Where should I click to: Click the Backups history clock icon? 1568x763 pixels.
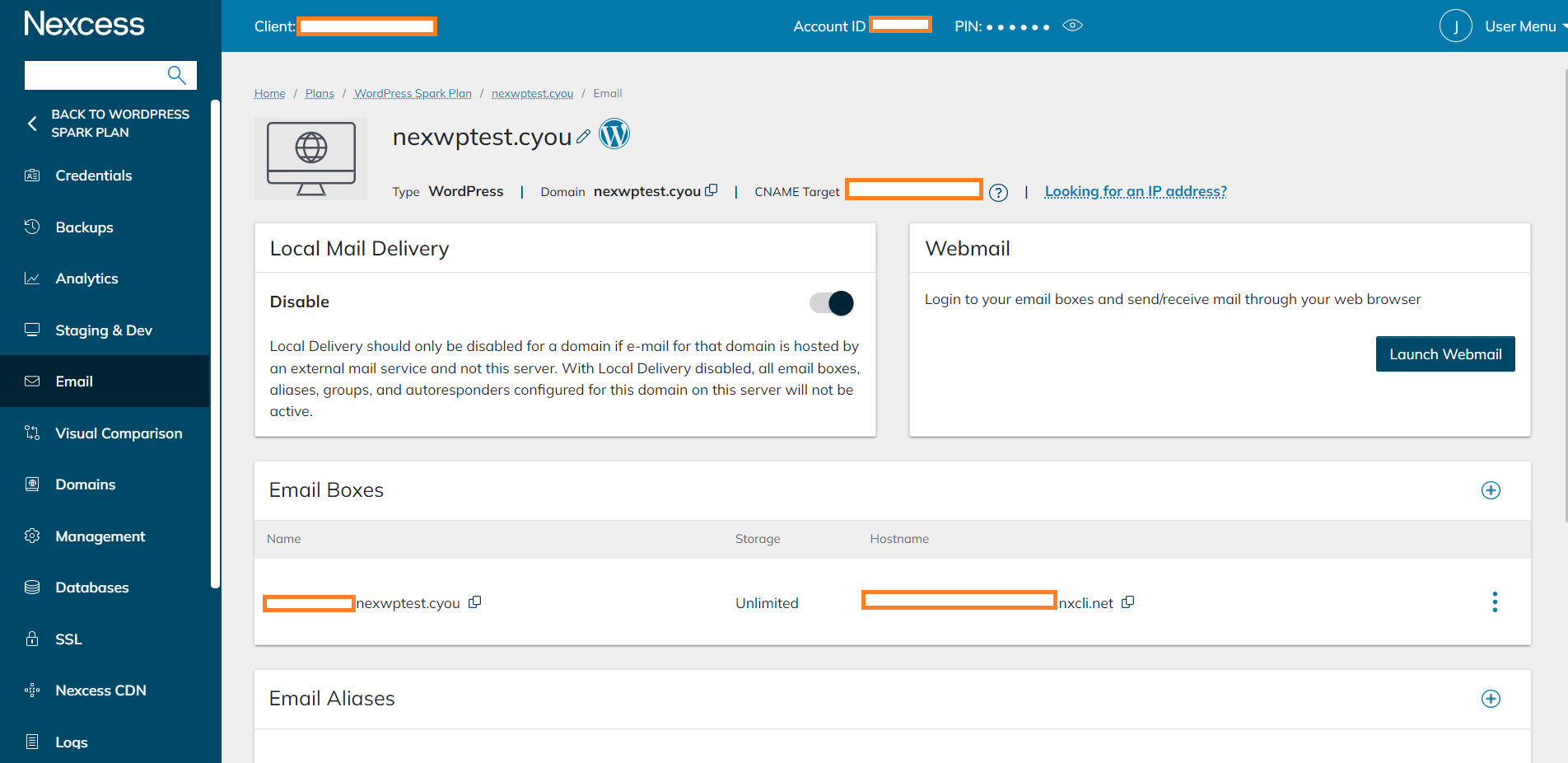point(32,227)
